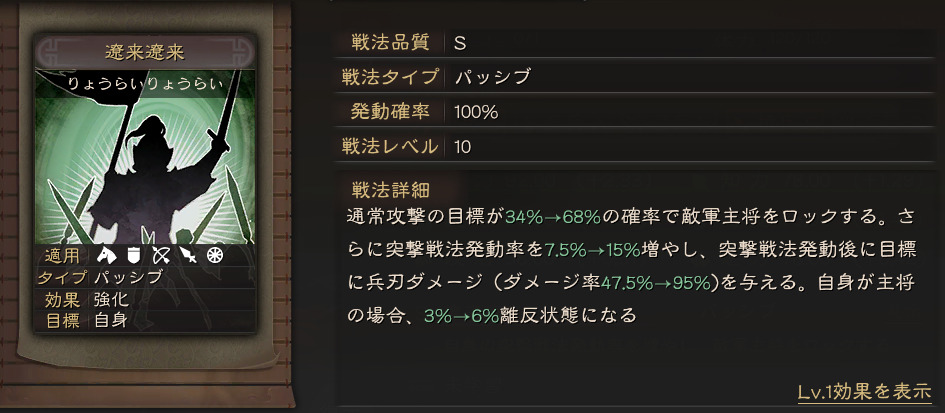The image size is (945, 413).
Task: Click the 7.5%→15% trigger rate text
Action: click(592, 251)
